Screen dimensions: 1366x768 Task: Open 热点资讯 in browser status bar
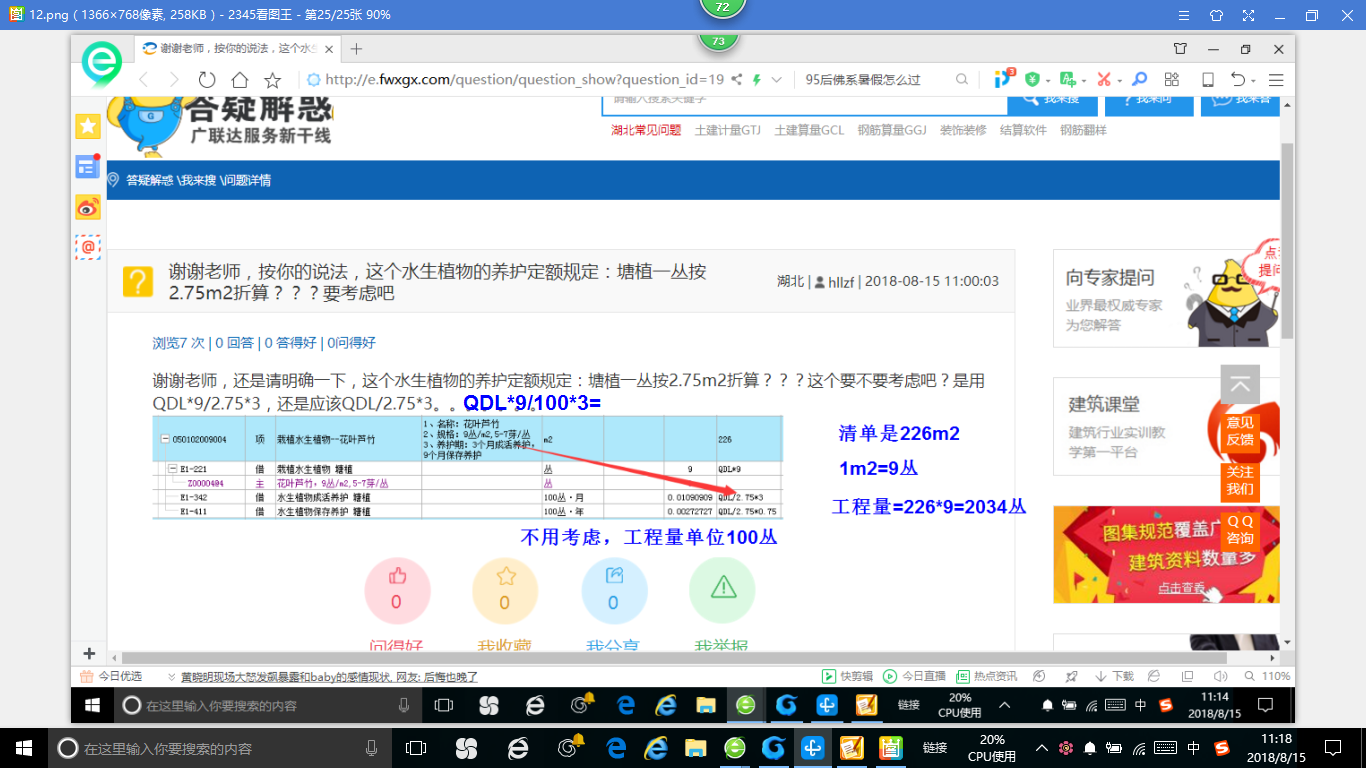tap(987, 676)
